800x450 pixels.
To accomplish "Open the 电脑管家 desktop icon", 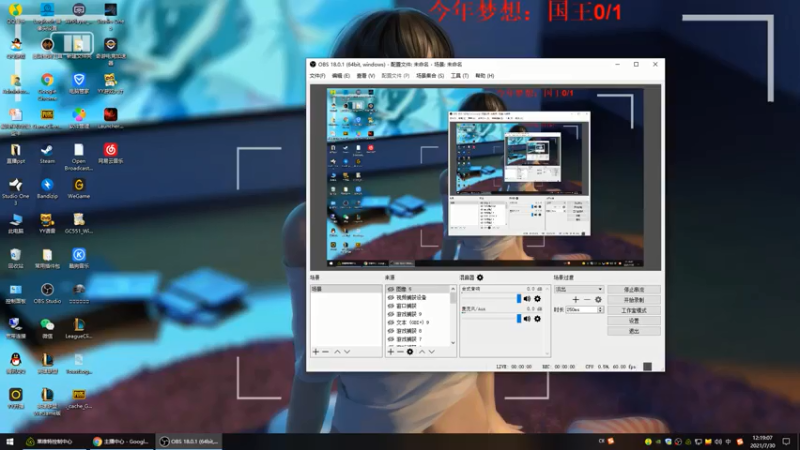I will point(79,84).
